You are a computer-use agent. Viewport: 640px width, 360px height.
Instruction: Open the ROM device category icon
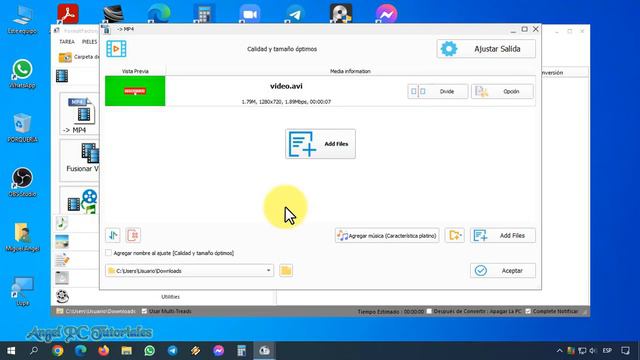(x=62, y=278)
